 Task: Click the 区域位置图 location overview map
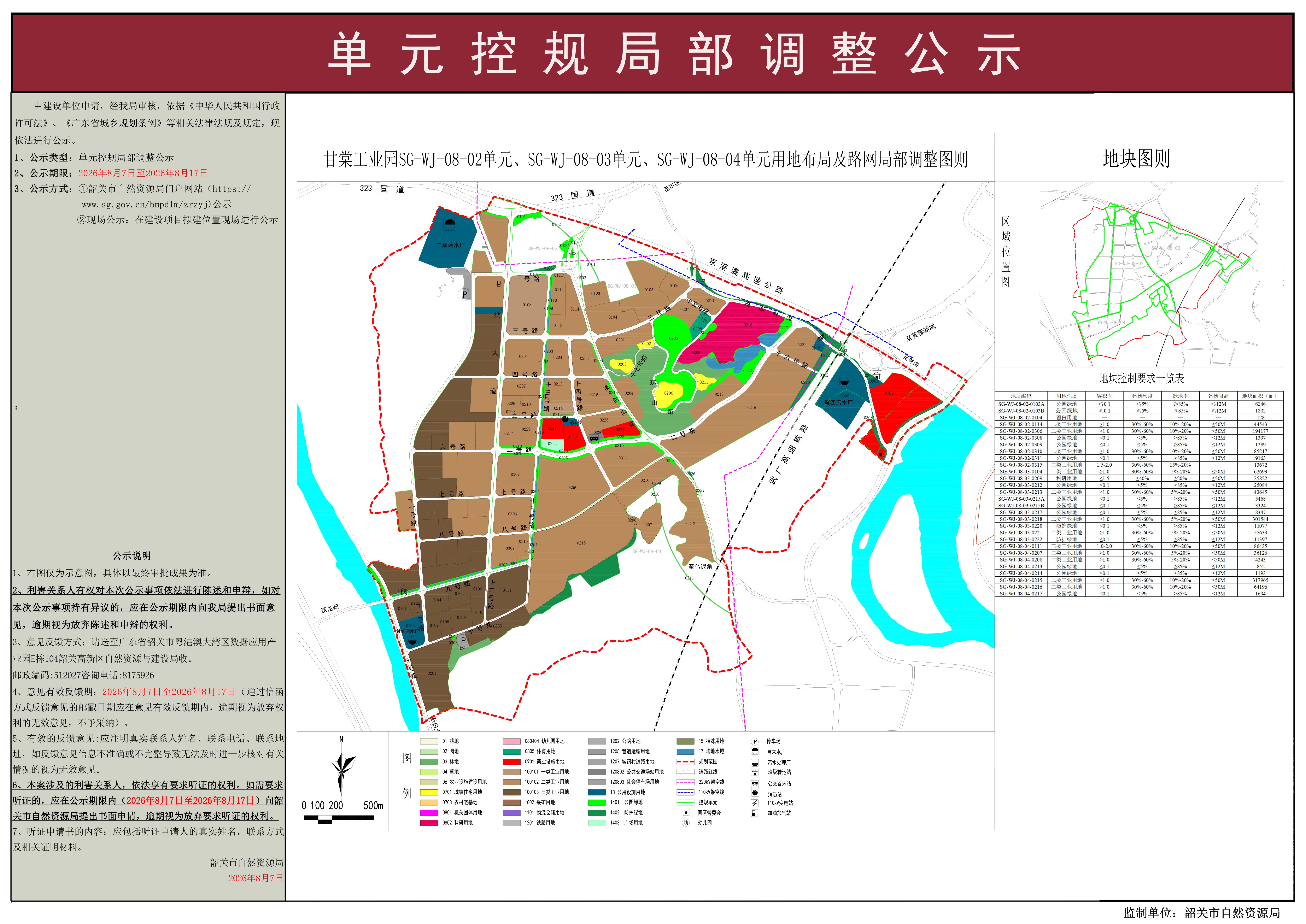coord(1149,275)
